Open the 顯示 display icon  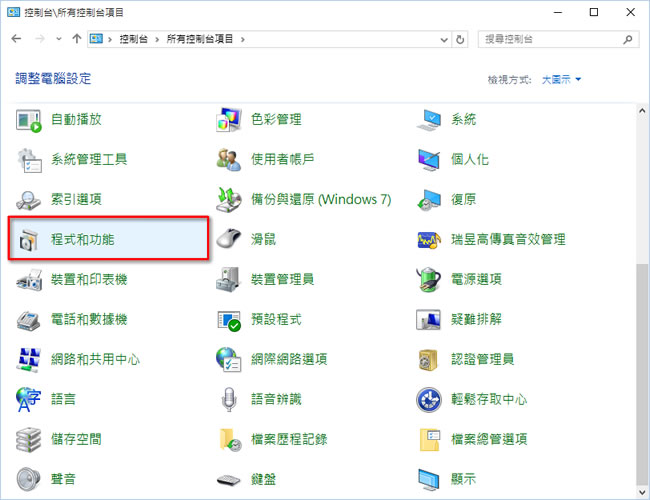click(429, 480)
